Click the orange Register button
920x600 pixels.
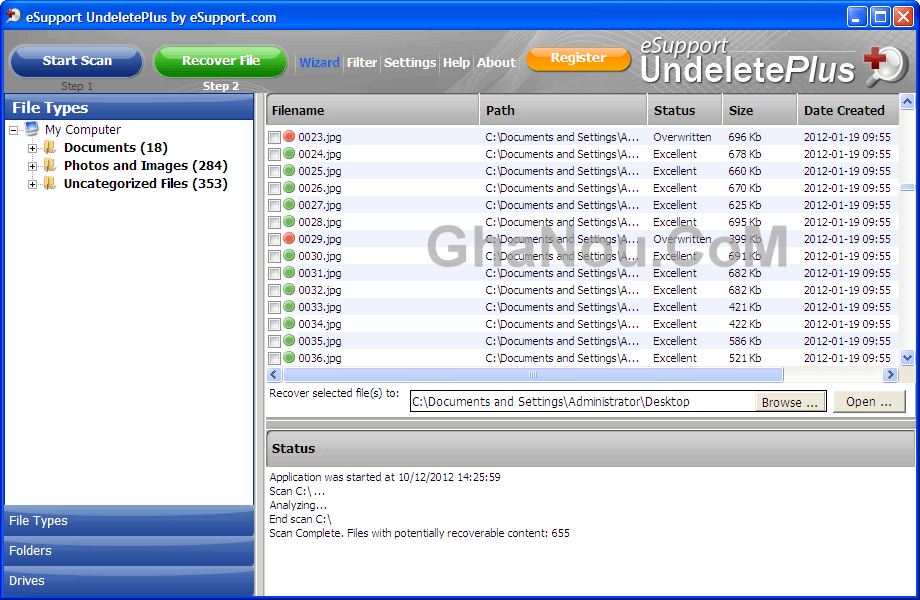click(579, 58)
